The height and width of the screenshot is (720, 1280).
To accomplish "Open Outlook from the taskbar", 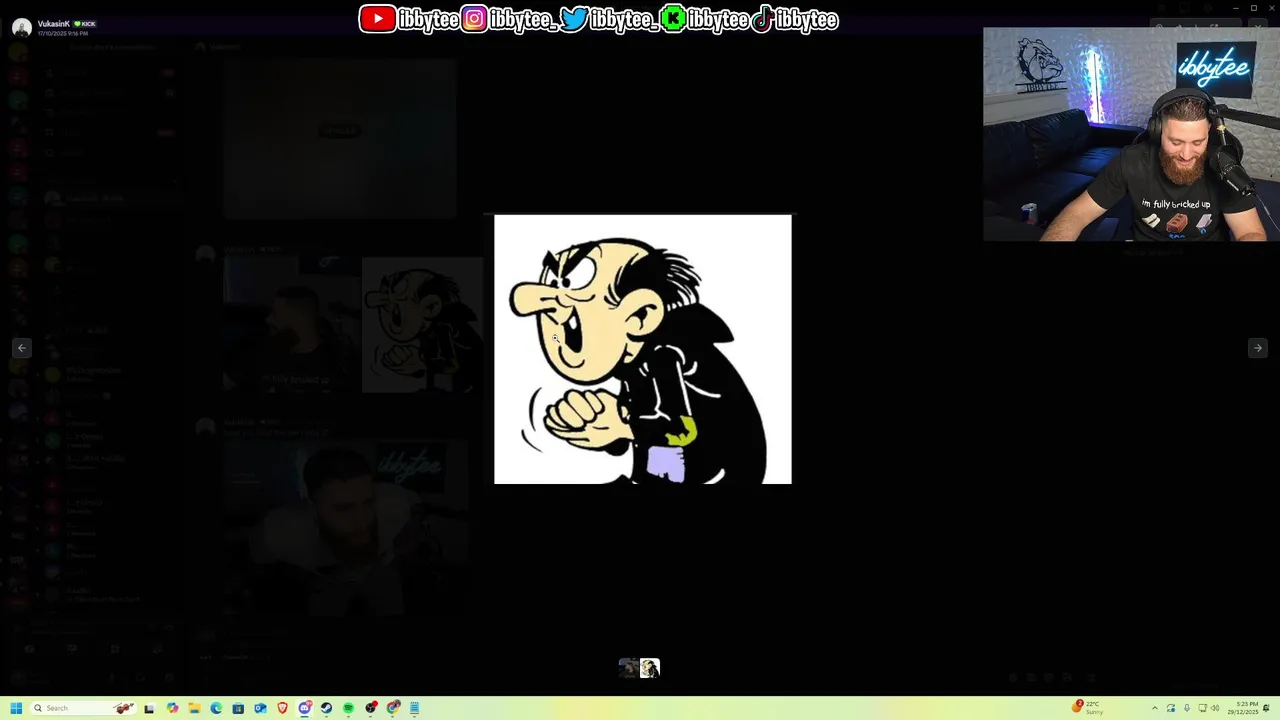I will (x=260, y=708).
